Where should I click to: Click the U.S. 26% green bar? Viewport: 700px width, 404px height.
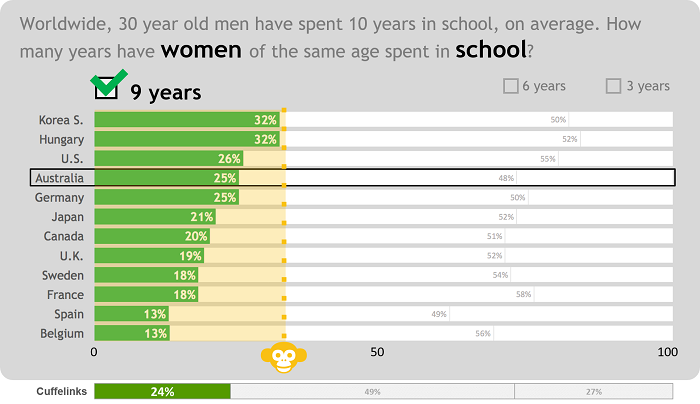tap(169, 158)
